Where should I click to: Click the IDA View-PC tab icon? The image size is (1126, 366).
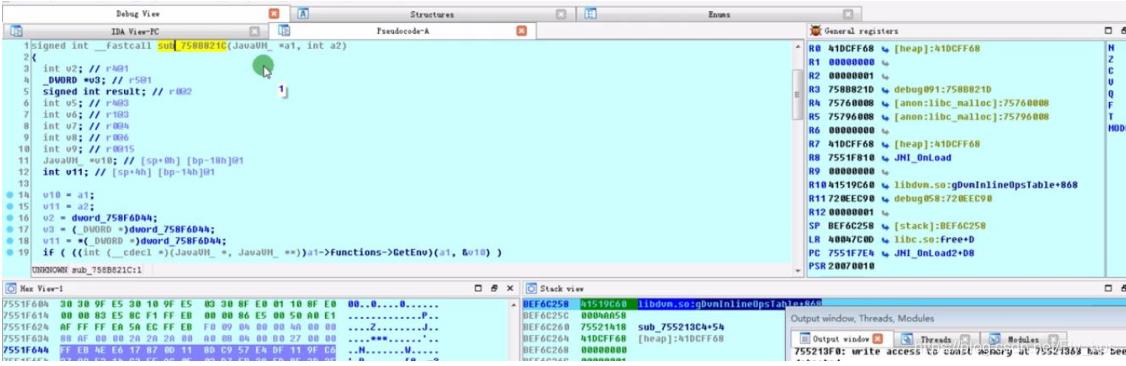pos(16,31)
